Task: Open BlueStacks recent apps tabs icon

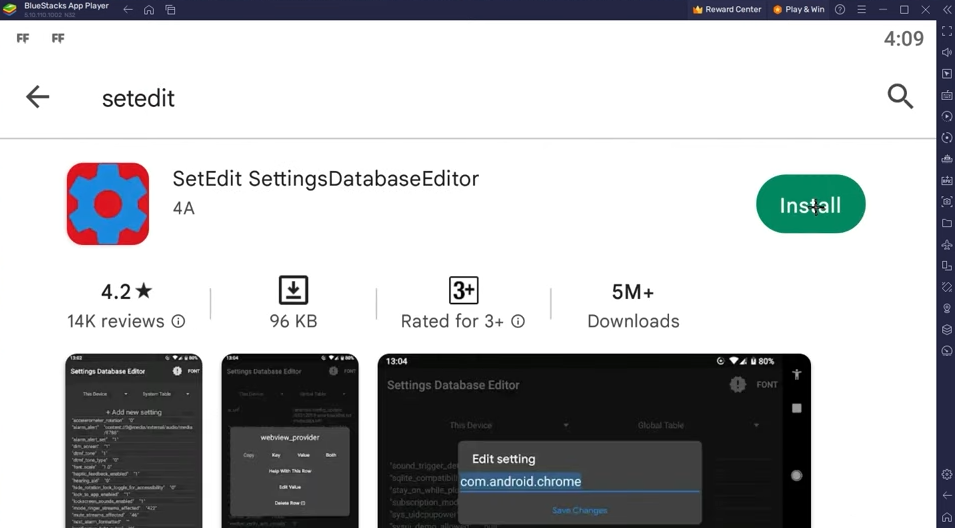Action: pos(171,10)
